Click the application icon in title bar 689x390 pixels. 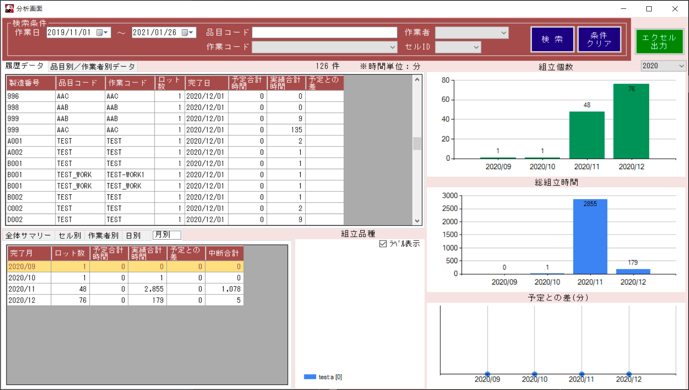pyautogui.click(x=9, y=8)
